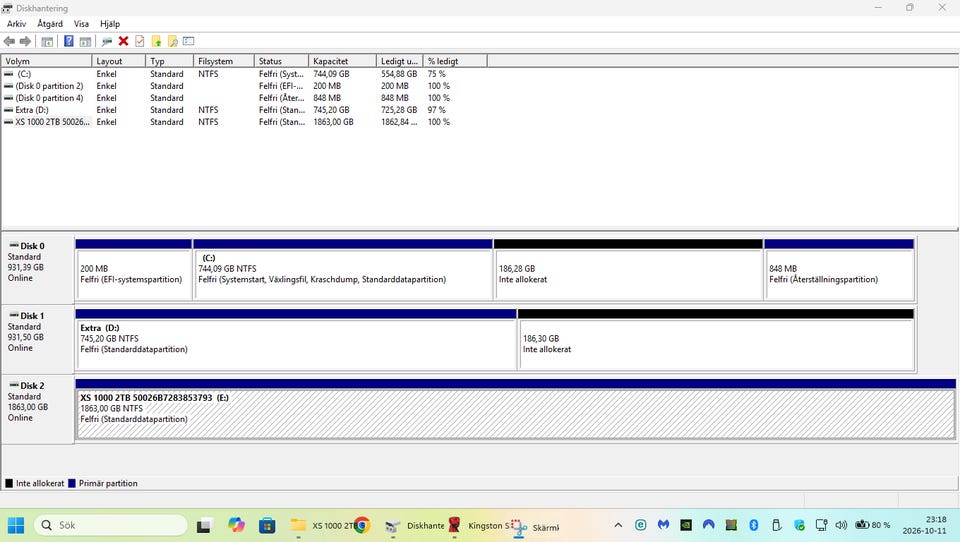Select the Disk 1 label box
Screen dimensions: 960x542
(38, 339)
